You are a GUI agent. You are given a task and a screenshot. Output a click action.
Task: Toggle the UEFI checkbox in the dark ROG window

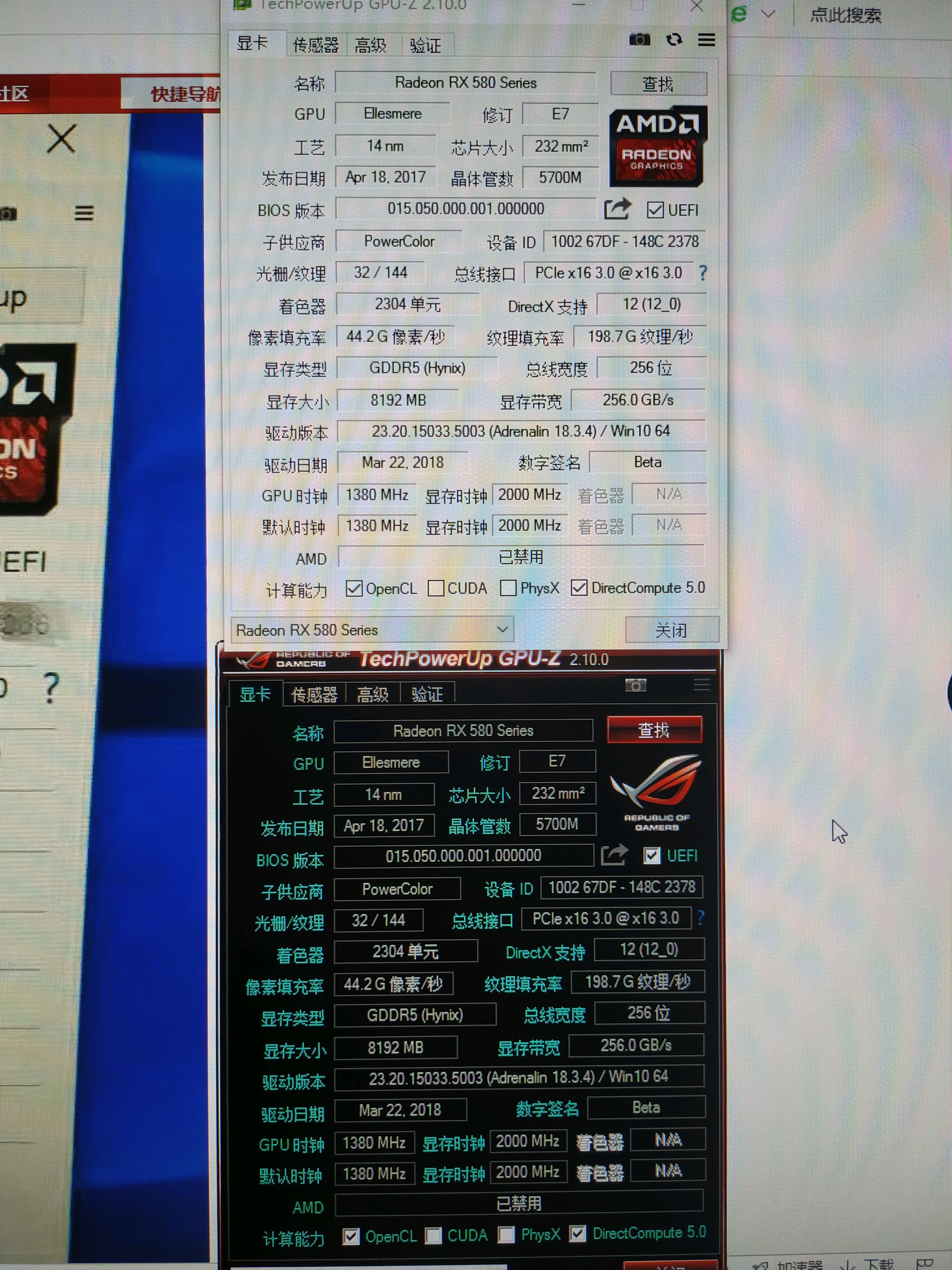(651, 855)
